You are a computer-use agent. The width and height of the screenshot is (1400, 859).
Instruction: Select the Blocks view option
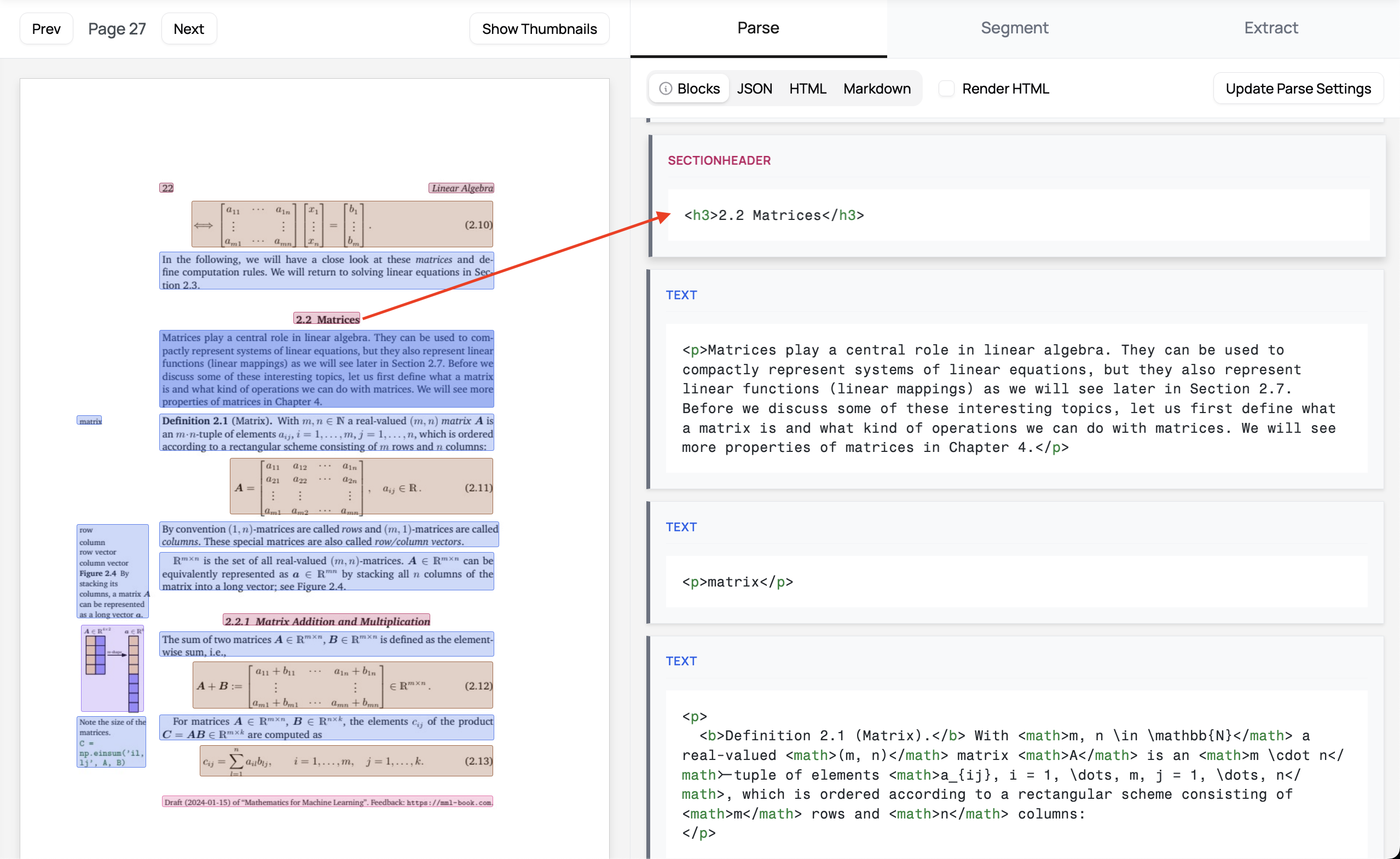698,89
